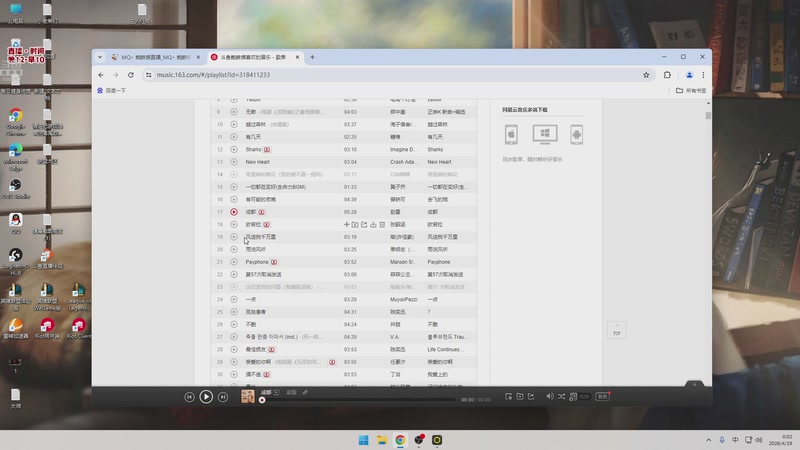Click the share icon in player bar
Viewport: 800px width, 450px height.
point(531,396)
